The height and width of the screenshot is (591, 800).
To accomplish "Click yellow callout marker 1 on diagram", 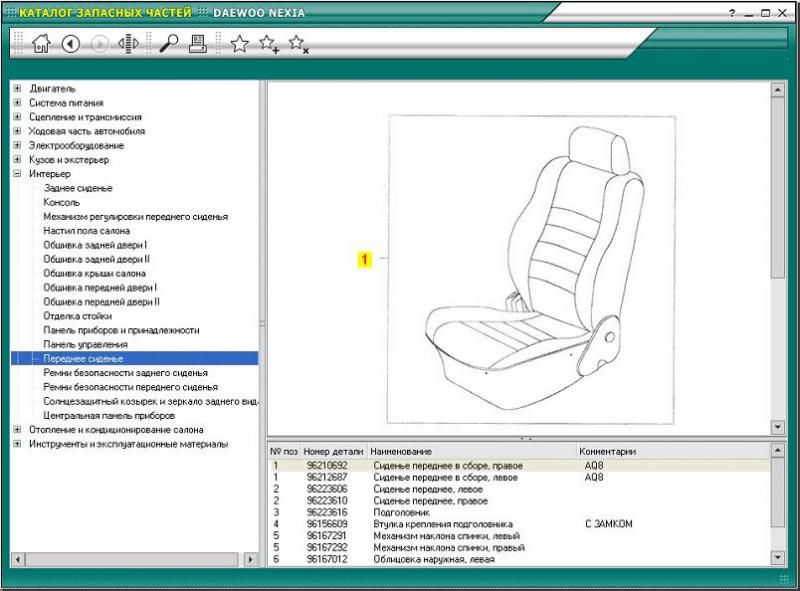I will tap(365, 260).
